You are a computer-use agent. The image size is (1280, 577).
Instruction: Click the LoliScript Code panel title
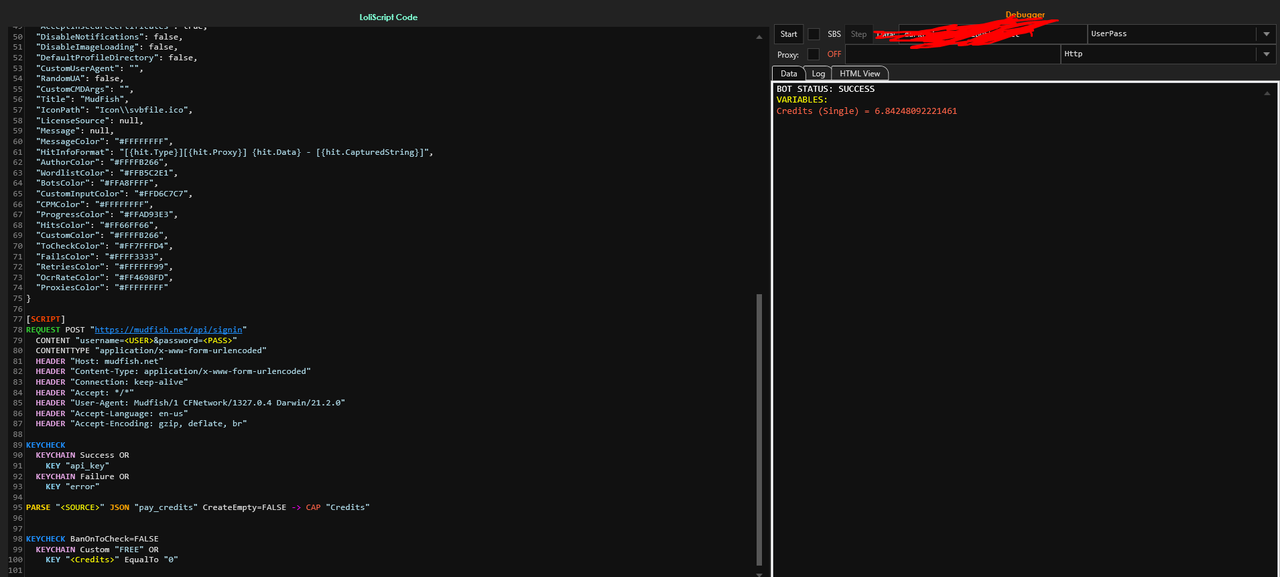(388, 17)
